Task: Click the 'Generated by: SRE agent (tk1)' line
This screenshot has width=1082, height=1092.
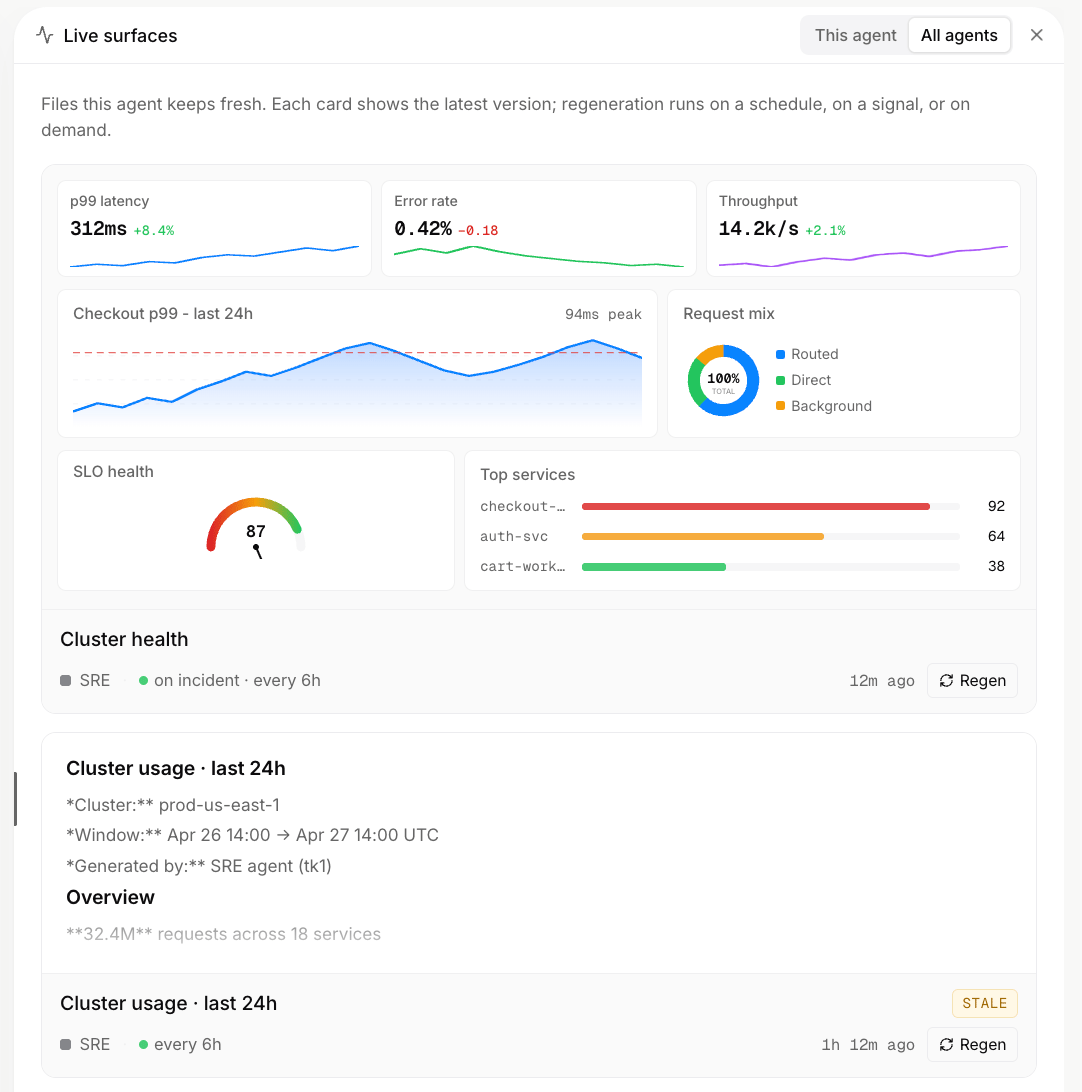Action: click(x=198, y=866)
